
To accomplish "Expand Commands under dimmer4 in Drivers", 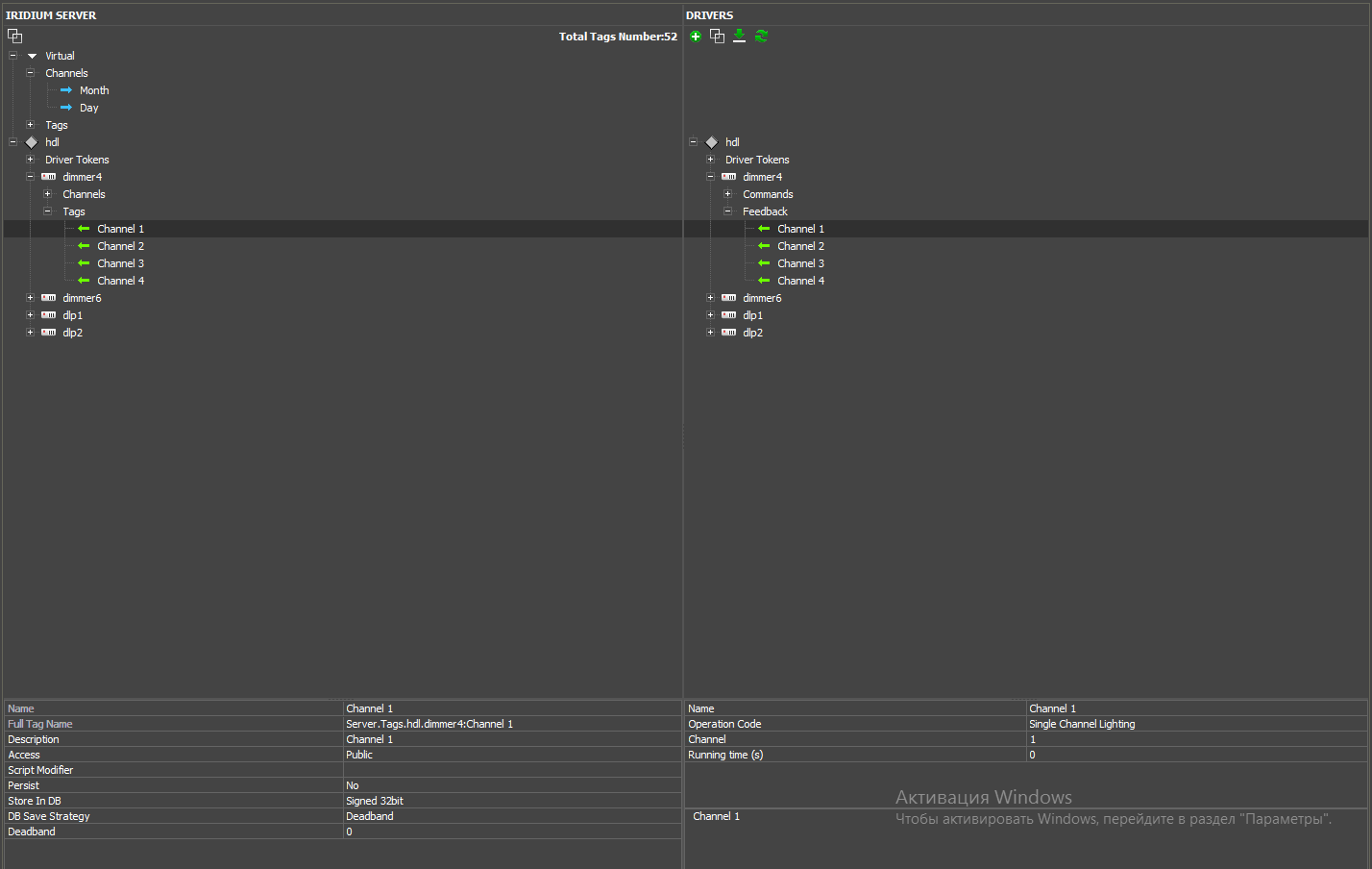I will [x=727, y=194].
